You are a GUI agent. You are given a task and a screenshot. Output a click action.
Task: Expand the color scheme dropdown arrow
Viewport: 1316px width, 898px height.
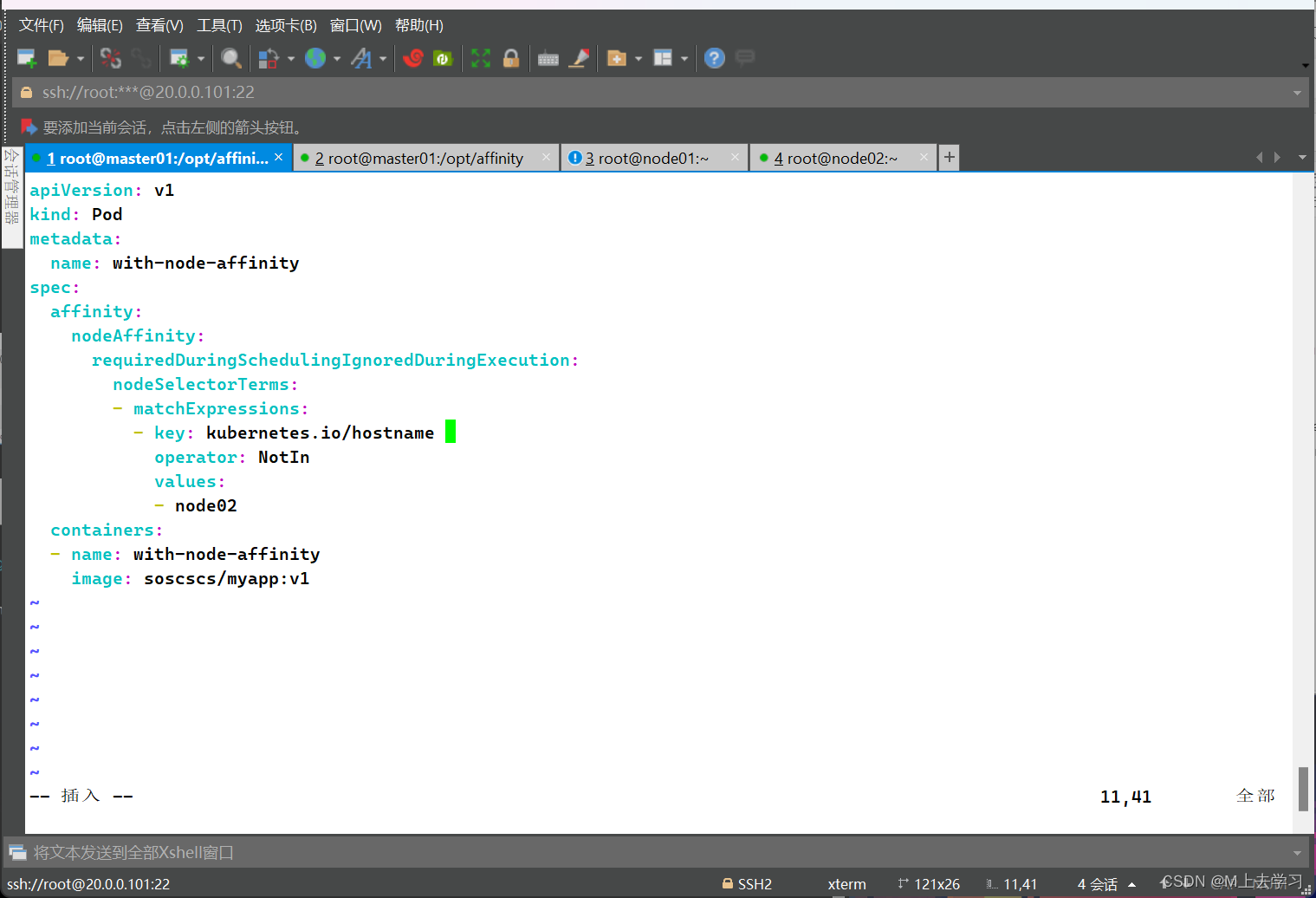[291, 59]
